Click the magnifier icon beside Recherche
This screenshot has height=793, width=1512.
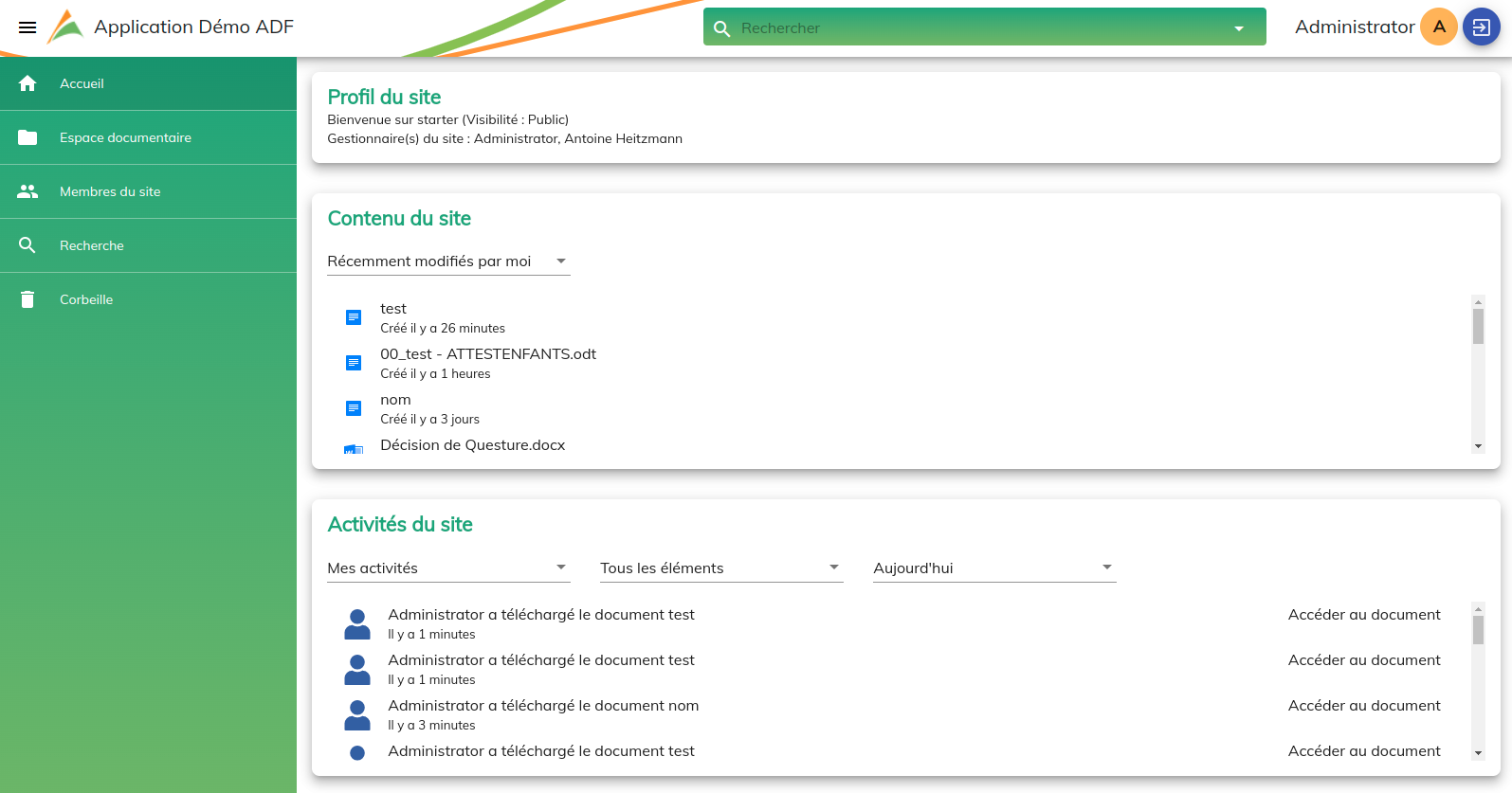(27, 245)
